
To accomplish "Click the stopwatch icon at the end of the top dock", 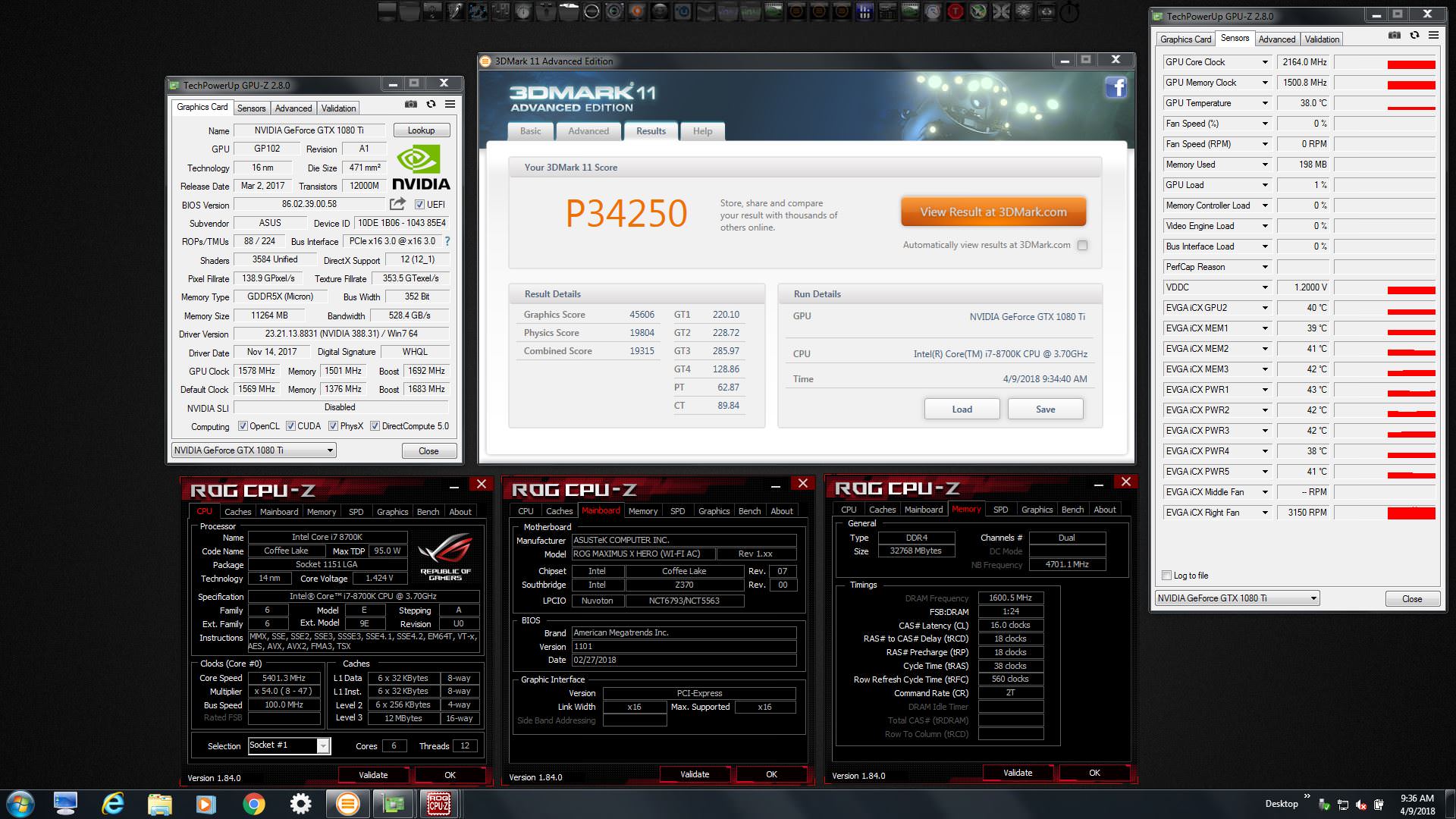I will (1069, 11).
